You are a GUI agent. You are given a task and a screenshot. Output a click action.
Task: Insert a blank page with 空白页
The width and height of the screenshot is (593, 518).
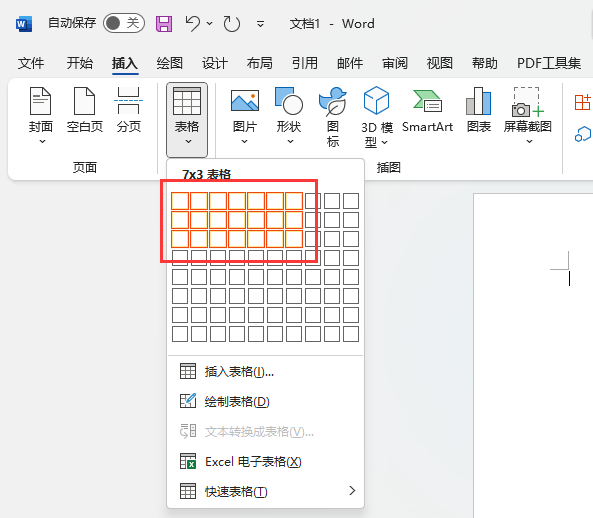(85, 110)
